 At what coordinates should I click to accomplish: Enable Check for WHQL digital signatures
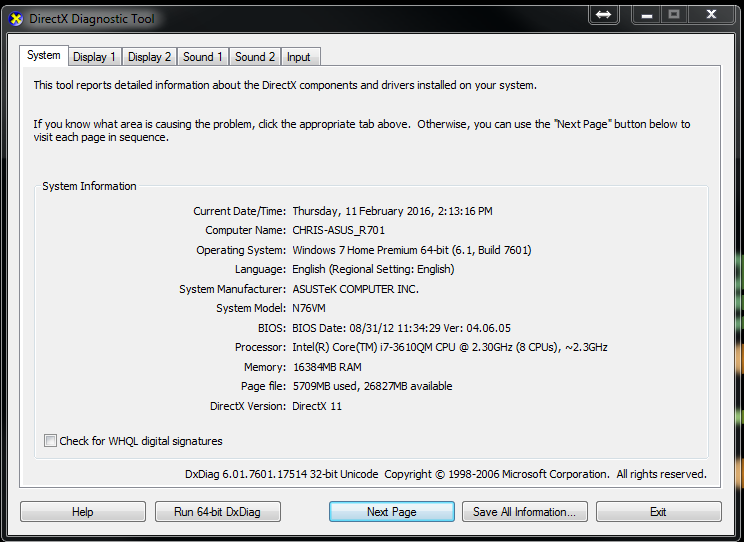coord(51,441)
